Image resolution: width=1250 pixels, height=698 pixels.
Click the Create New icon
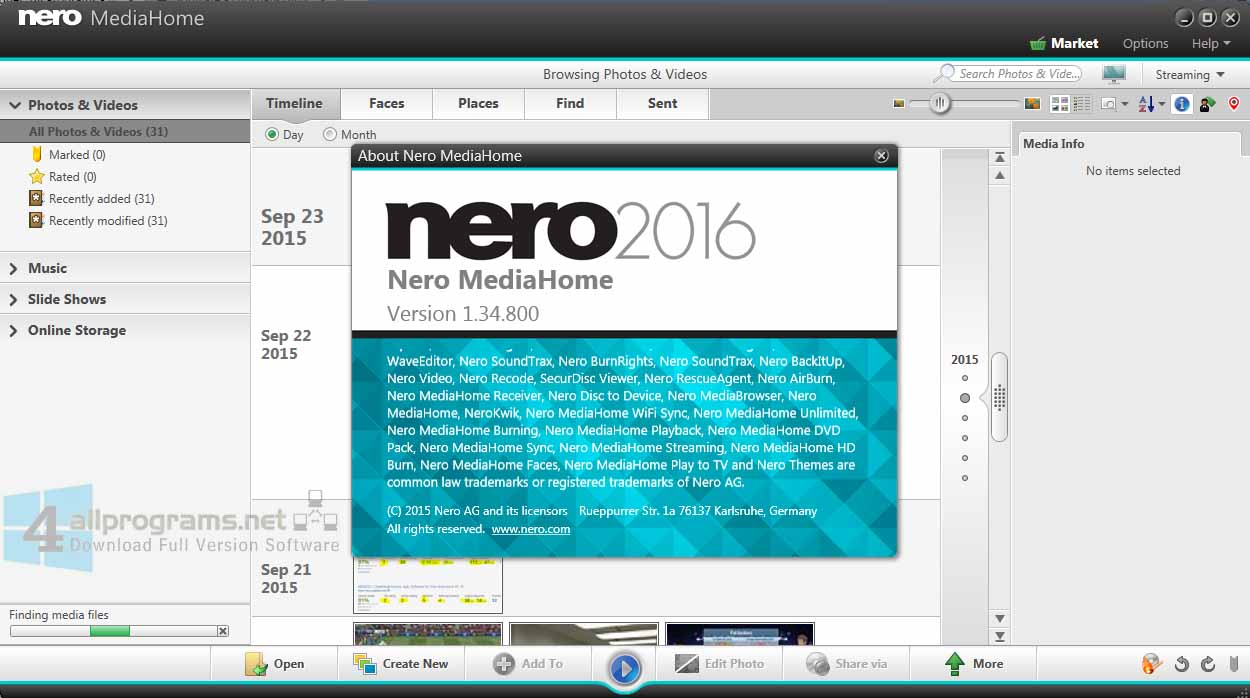tap(365, 664)
